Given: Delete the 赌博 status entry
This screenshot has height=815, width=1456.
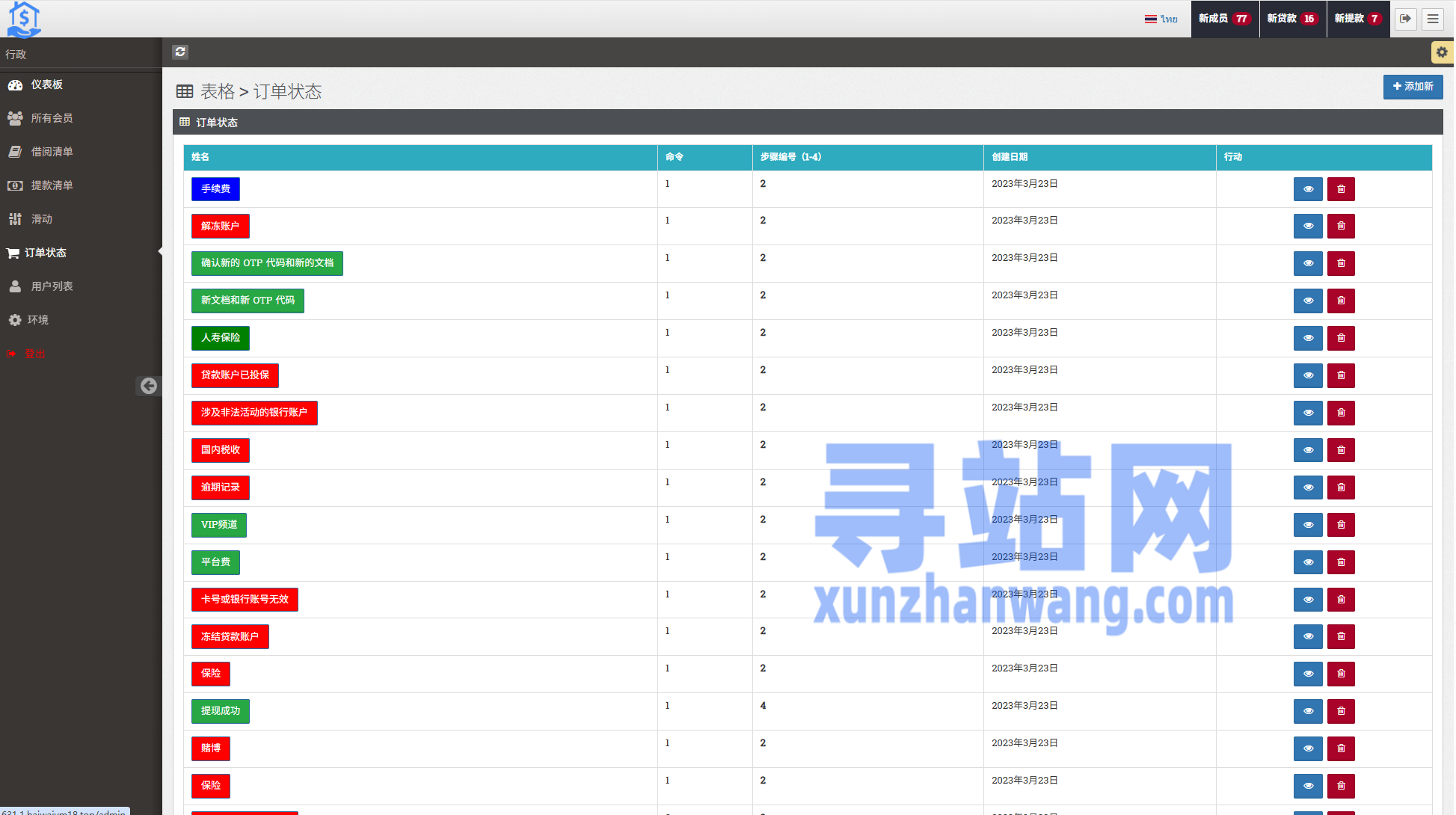Looking at the screenshot, I should tap(1341, 748).
